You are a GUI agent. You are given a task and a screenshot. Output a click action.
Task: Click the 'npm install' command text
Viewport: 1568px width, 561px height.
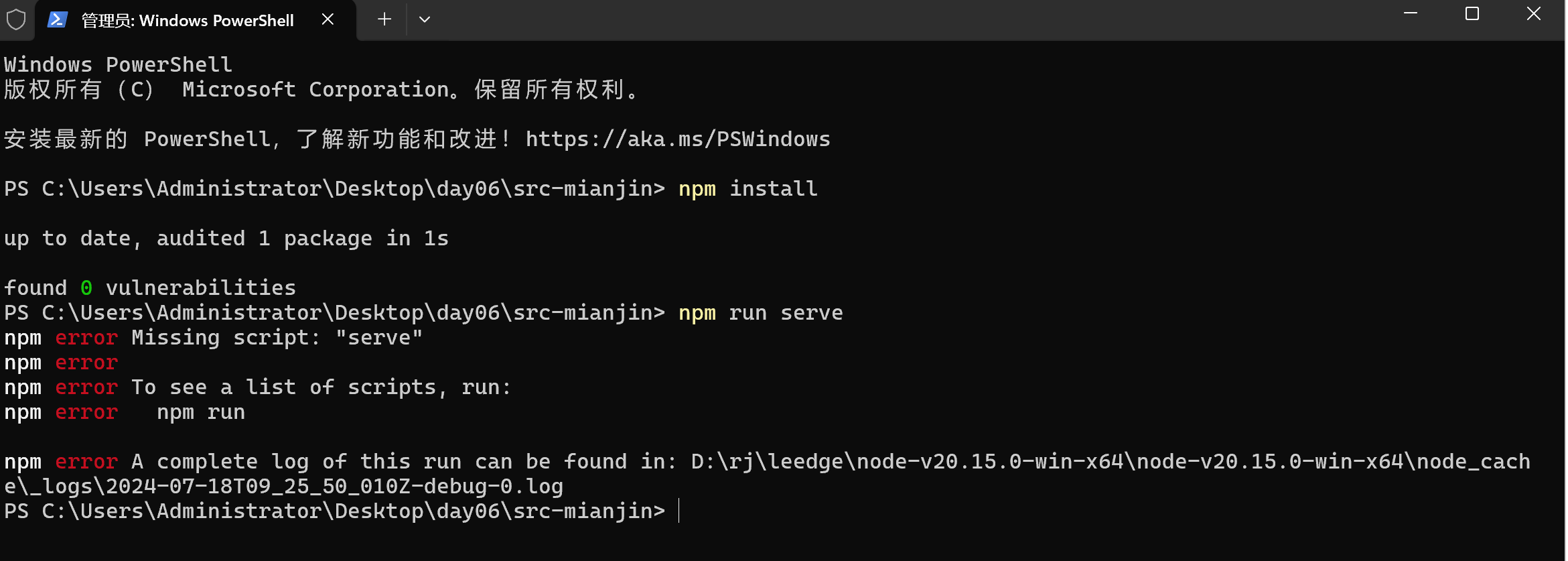748,189
